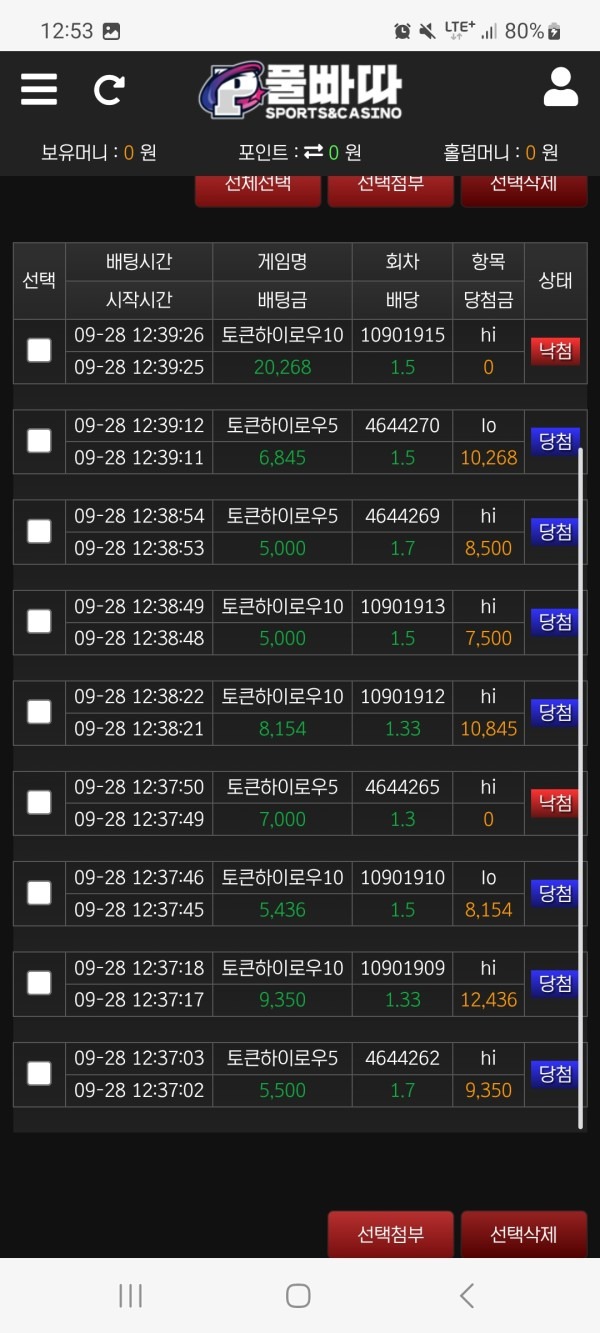Tap the site logo in header
The width and height of the screenshot is (600, 1333).
click(300, 90)
